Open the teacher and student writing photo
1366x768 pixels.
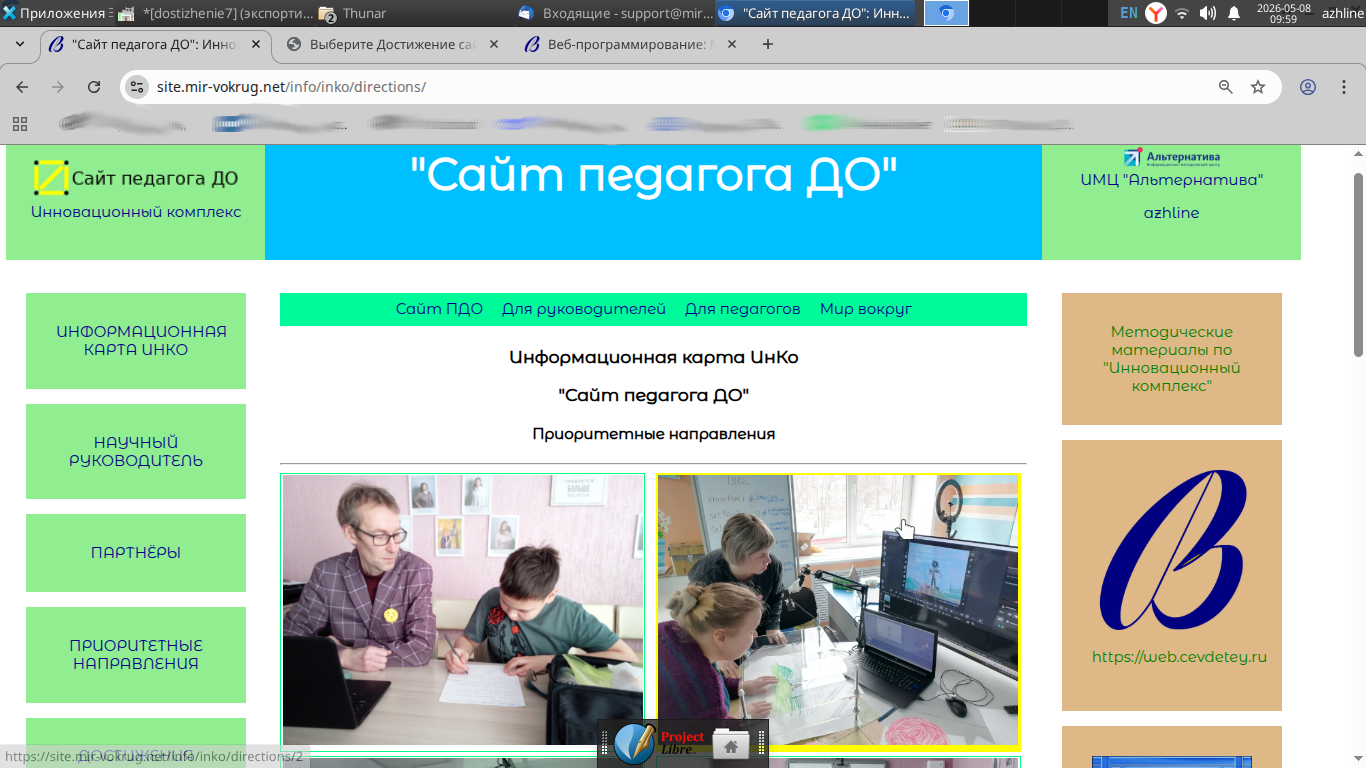click(463, 610)
